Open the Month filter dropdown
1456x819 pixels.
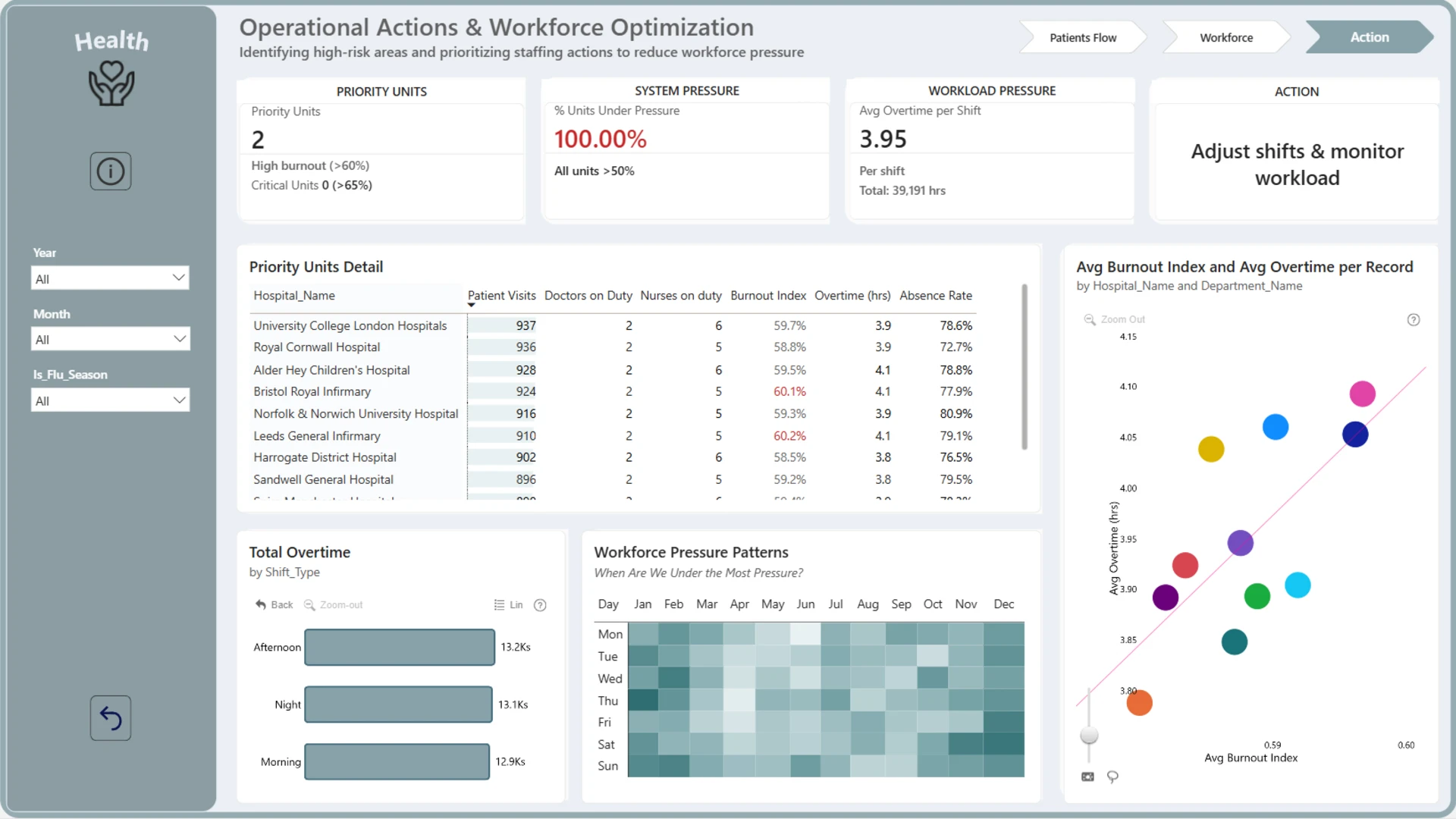tap(110, 339)
